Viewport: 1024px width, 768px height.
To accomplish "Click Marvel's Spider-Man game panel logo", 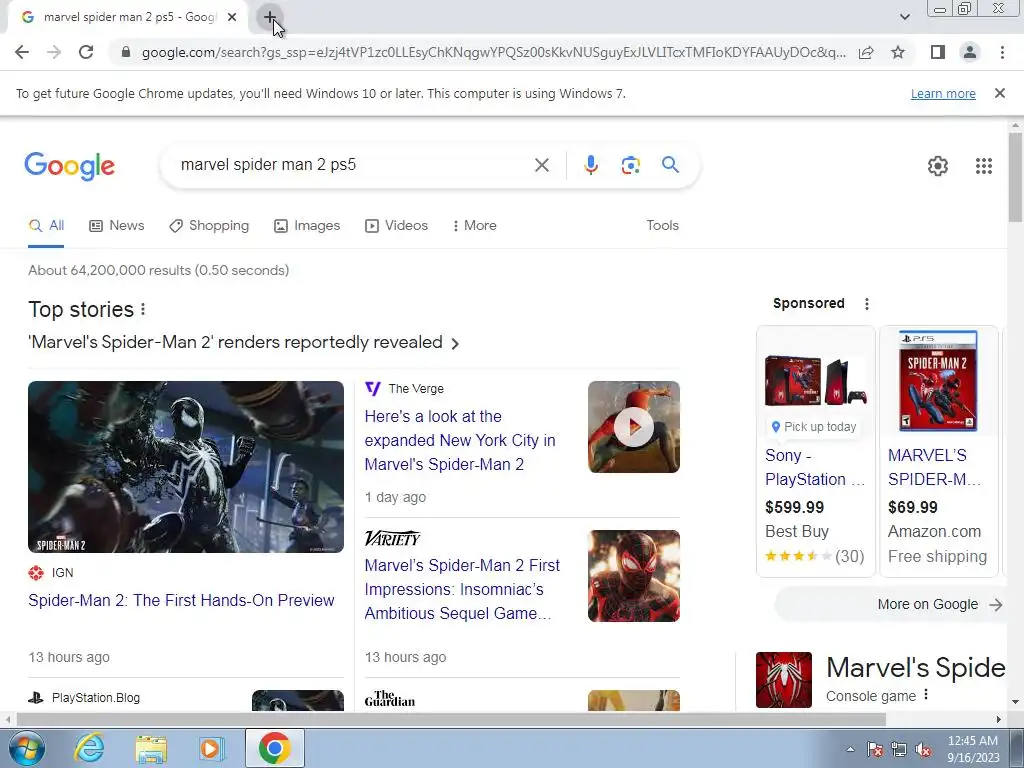I will coord(784,680).
